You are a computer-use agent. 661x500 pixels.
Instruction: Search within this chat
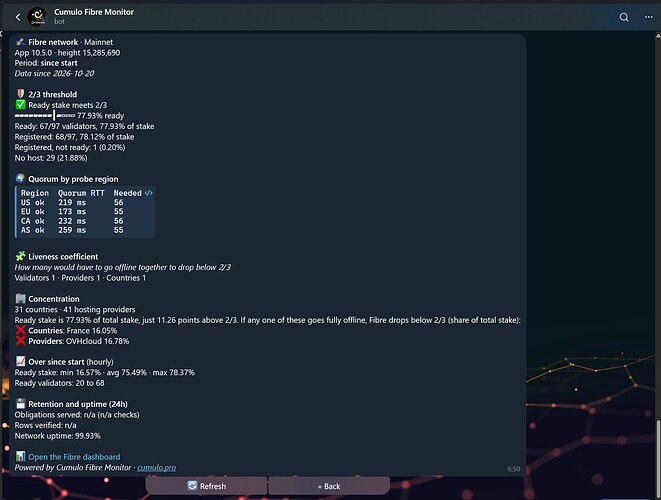coord(624,17)
